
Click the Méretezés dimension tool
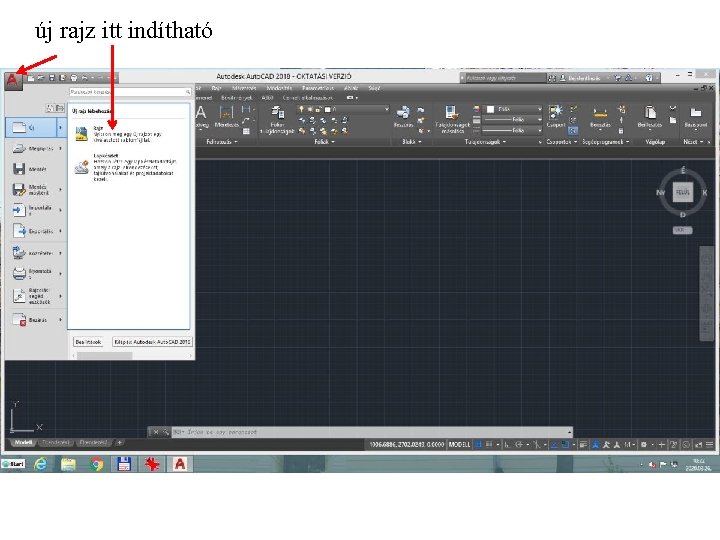pos(226,117)
